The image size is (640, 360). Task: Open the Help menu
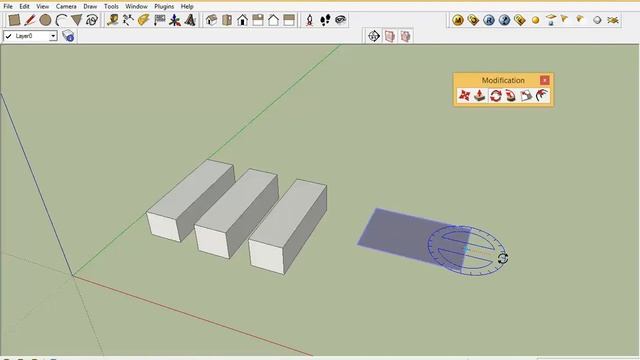click(187, 7)
